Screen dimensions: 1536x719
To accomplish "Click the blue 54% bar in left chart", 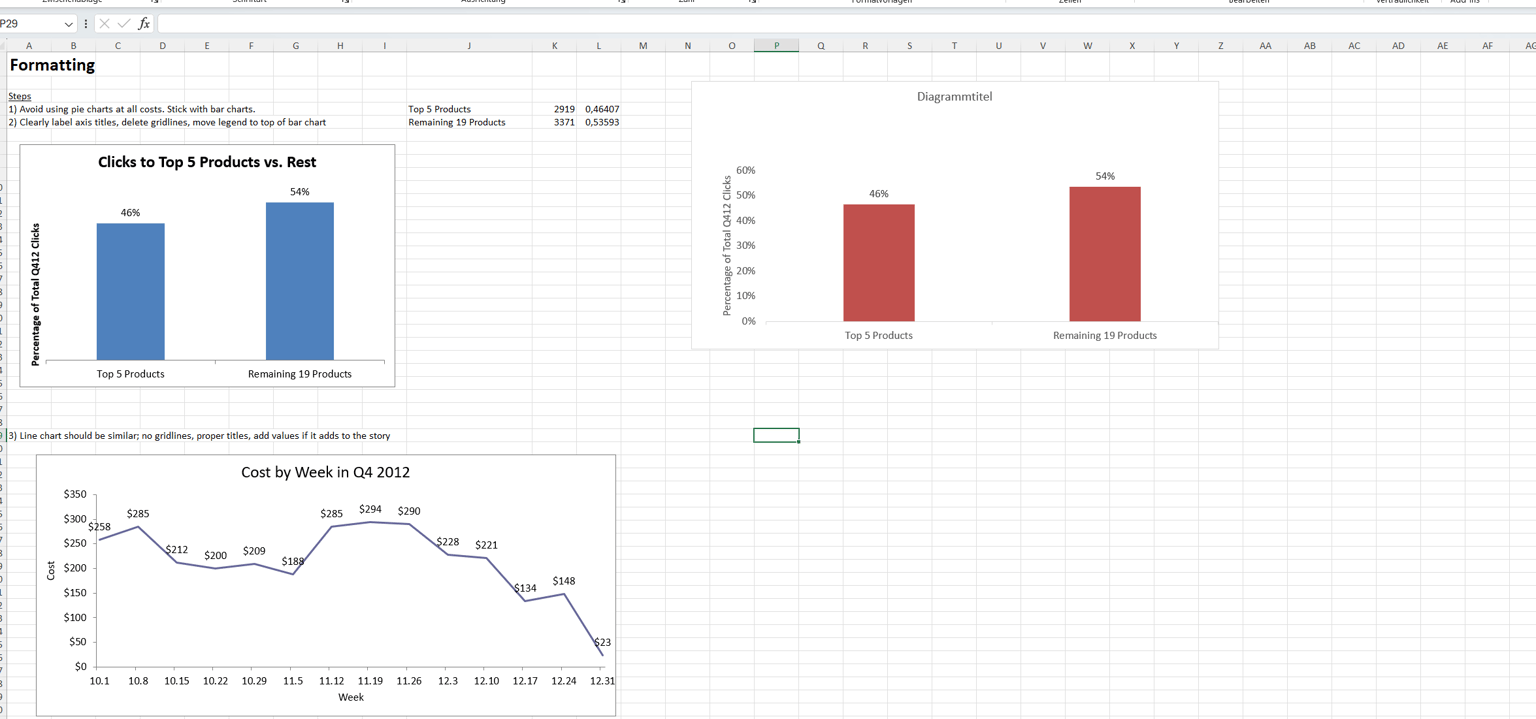I will click(300, 281).
